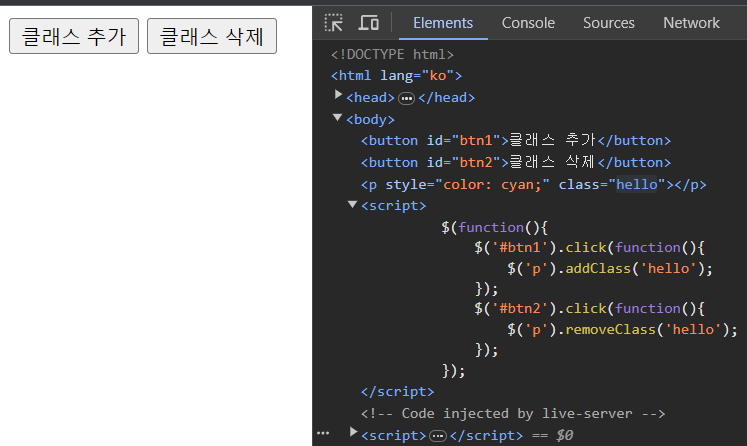The image size is (747, 446).
Task: Click the class value "hello" on p tag
Action: point(637,184)
